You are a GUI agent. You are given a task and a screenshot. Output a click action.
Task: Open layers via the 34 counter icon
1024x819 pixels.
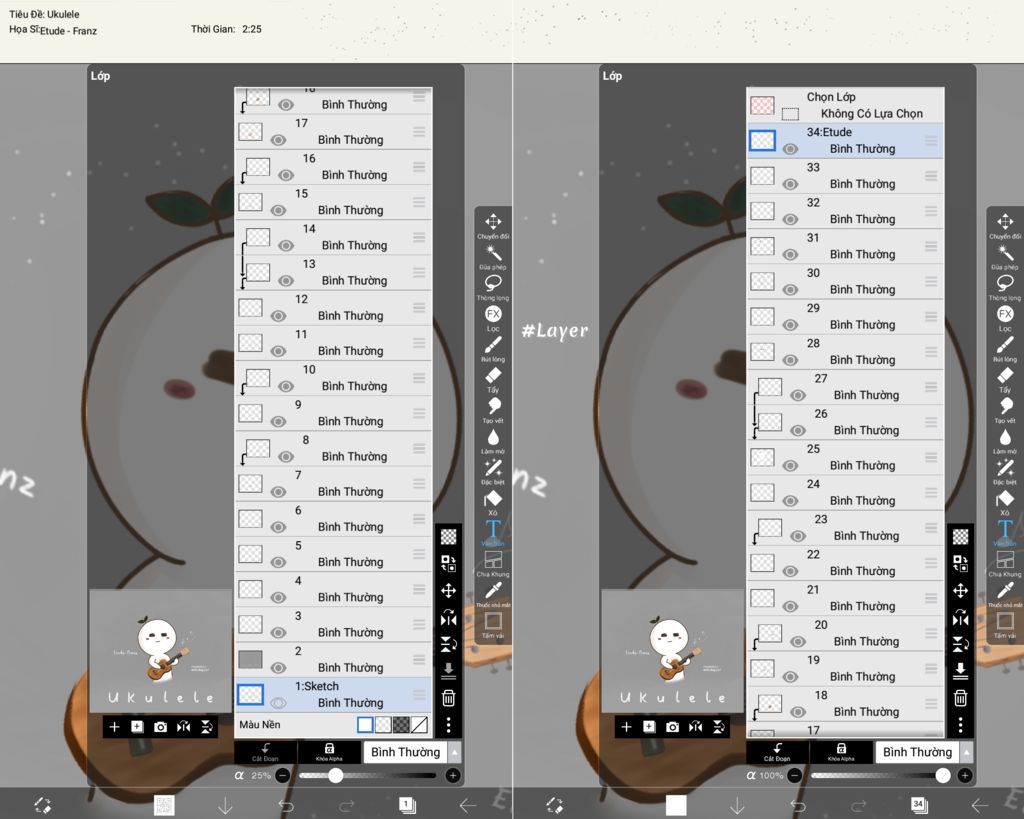(918, 805)
